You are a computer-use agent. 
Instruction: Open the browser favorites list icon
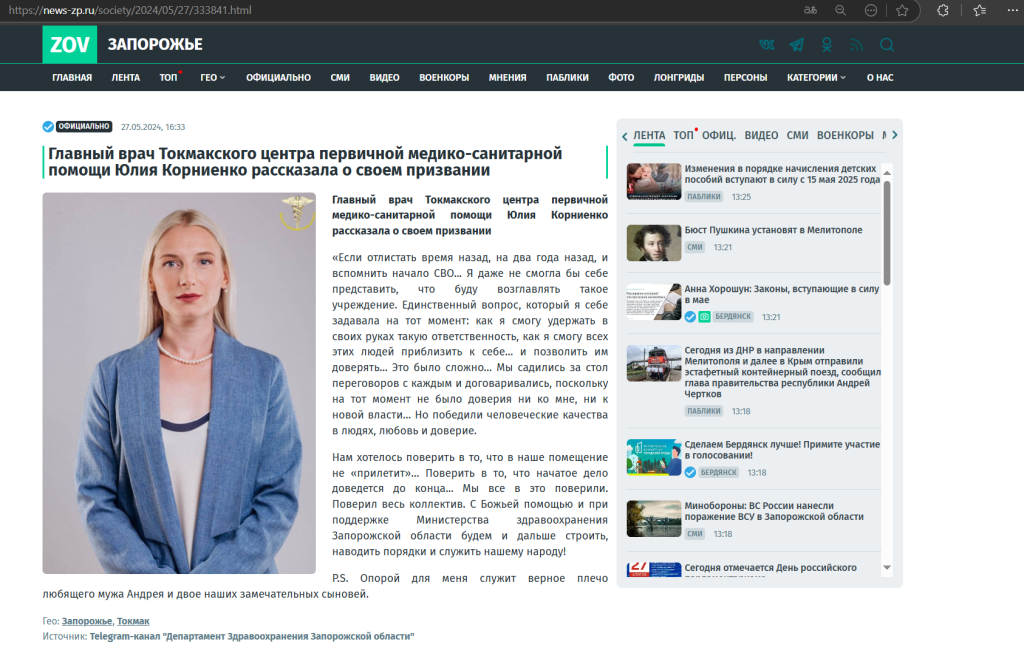pyautogui.click(x=980, y=10)
